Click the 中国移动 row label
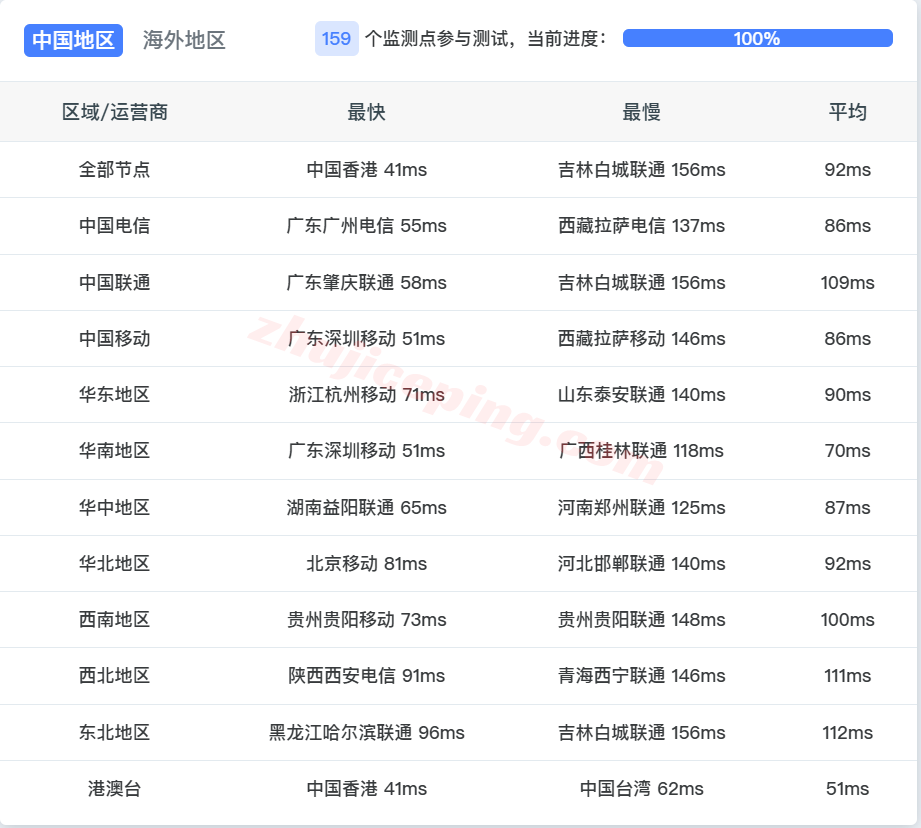 (x=117, y=338)
